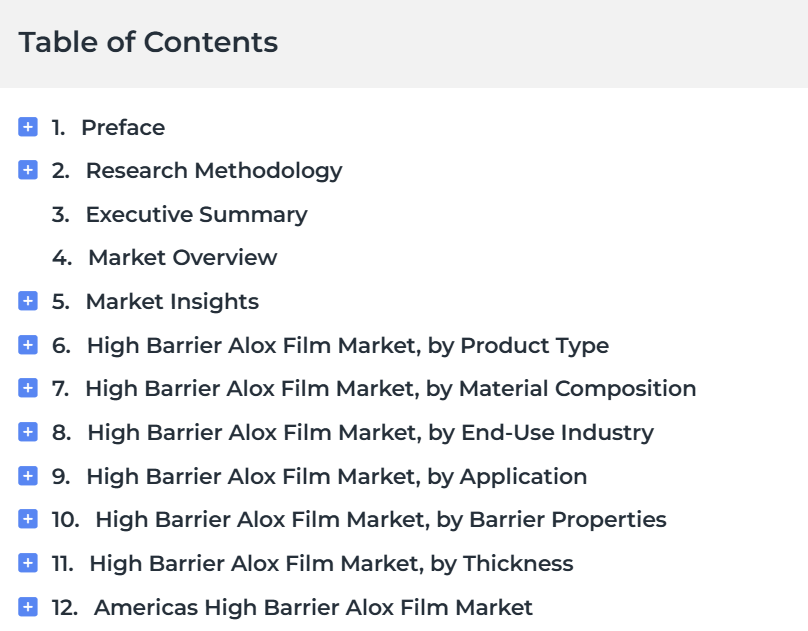Viewport: 808px width, 631px height.
Task: Expand the Americas market plus icon
Action: pyautogui.click(x=28, y=607)
